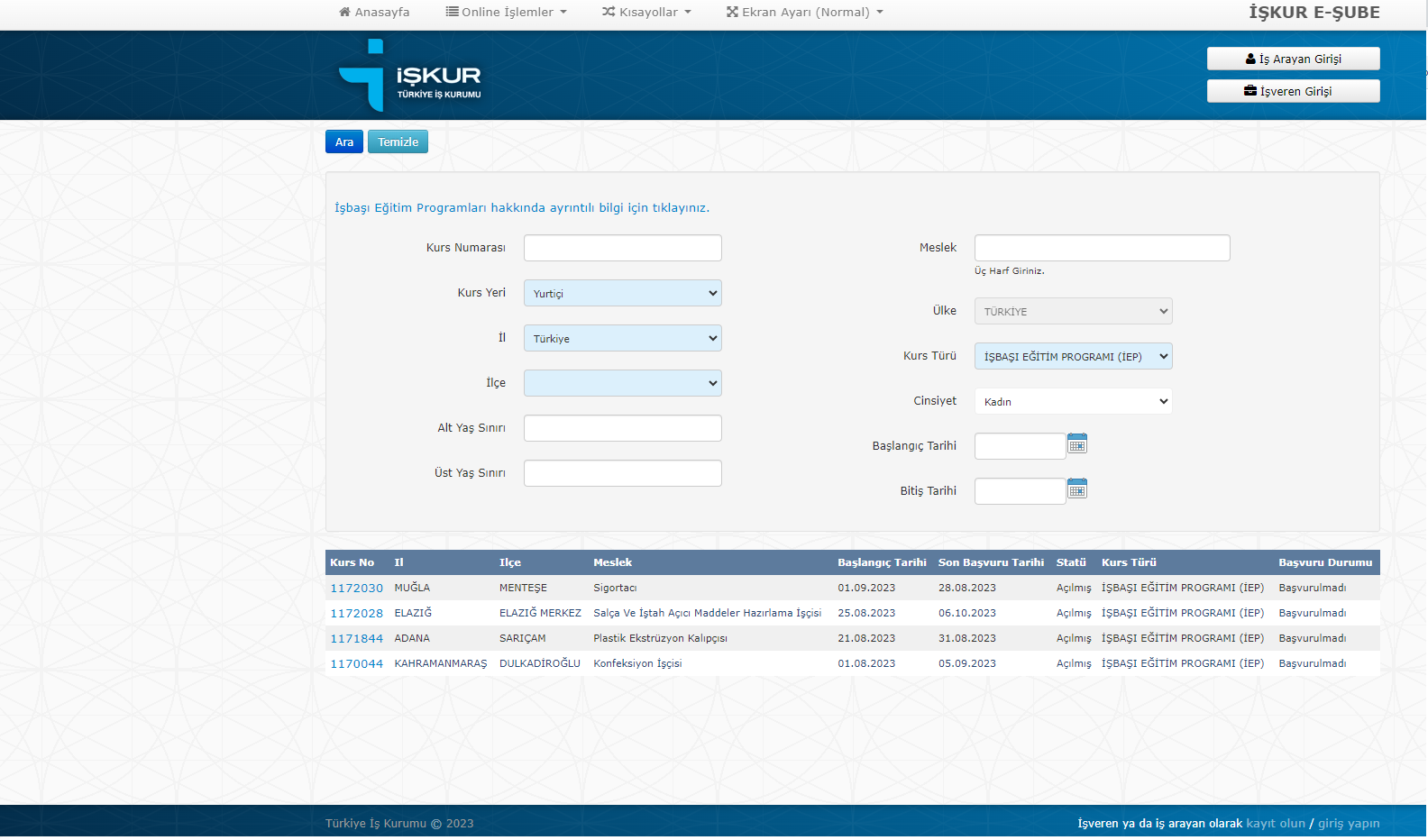Focus the Meslek text field
This screenshot has width=1428, height=840.
click(1102, 248)
